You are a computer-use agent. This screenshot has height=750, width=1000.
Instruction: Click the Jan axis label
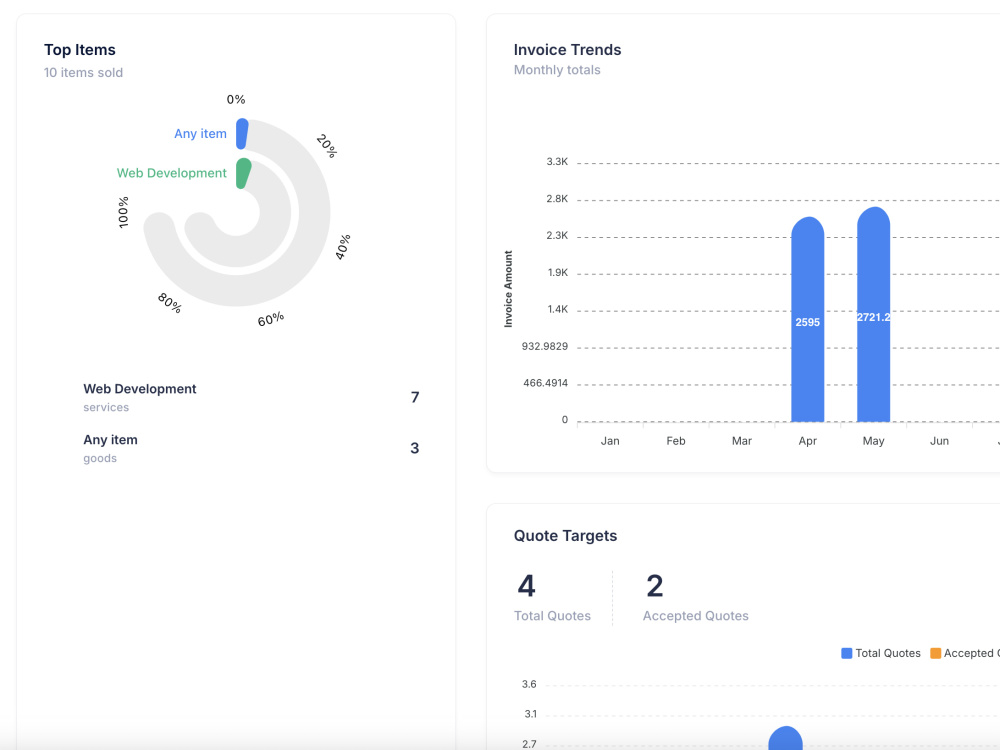pyautogui.click(x=610, y=441)
